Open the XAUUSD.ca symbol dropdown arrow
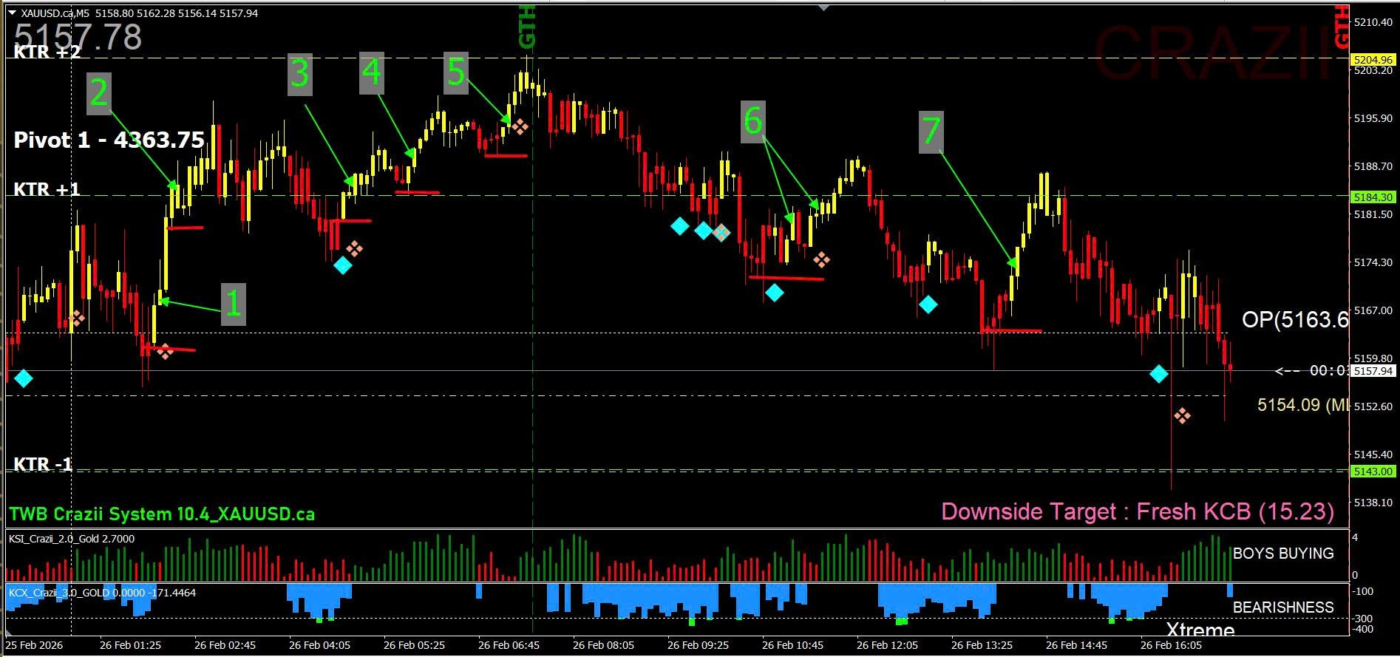The image size is (1400, 657). [11, 12]
